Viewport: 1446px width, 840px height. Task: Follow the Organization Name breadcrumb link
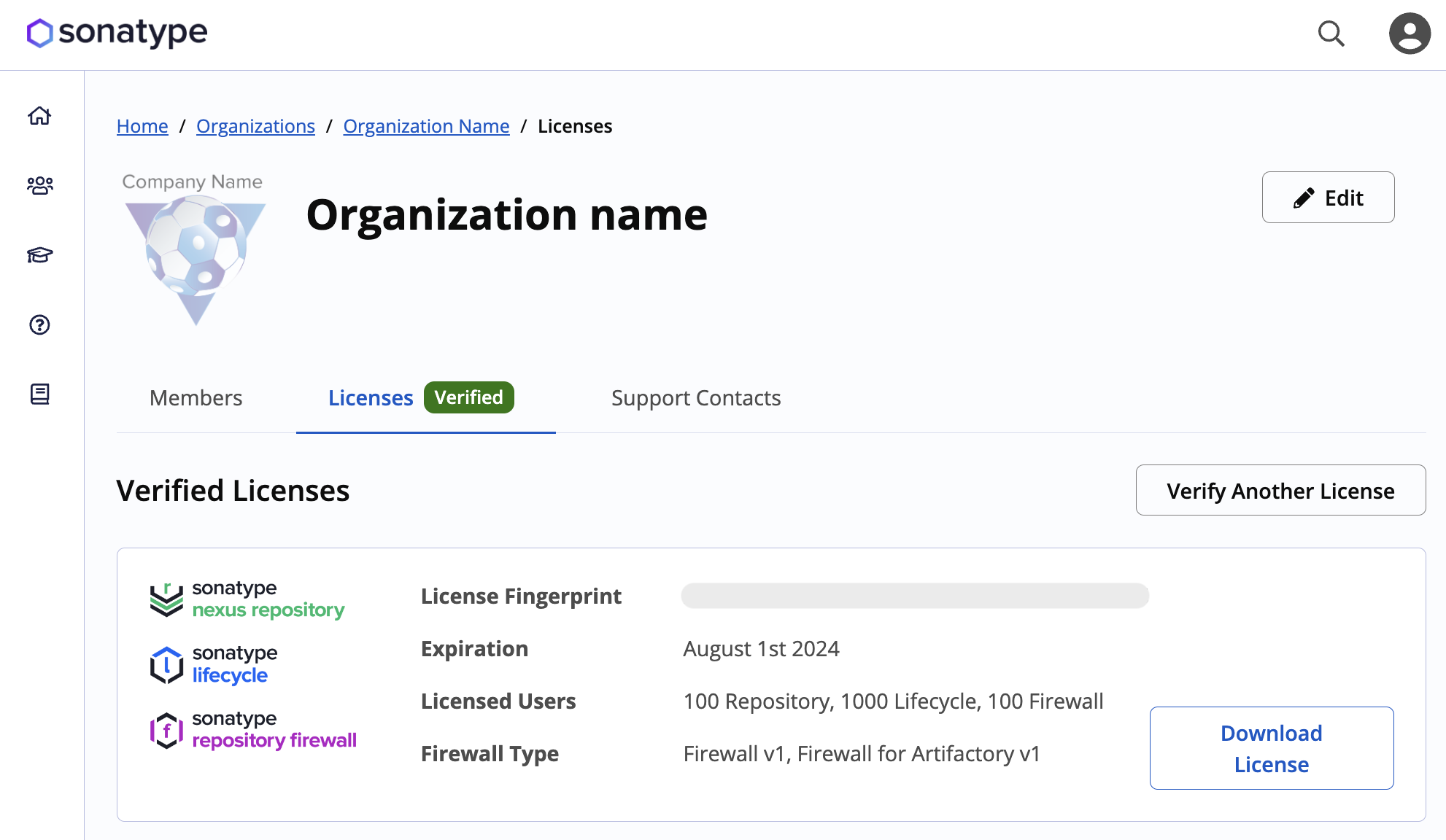(x=426, y=126)
